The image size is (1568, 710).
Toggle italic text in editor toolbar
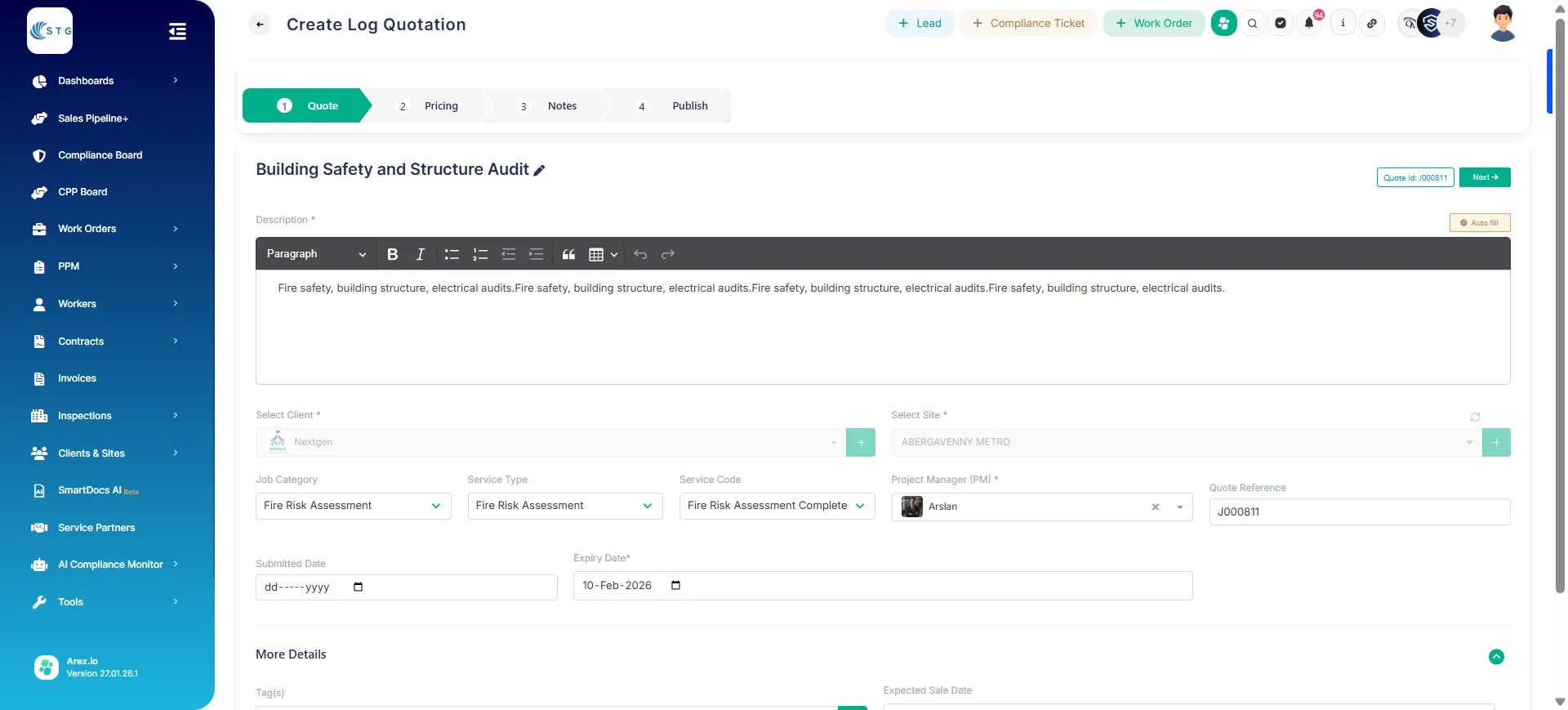pyautogui.click(x=420, y=254)
